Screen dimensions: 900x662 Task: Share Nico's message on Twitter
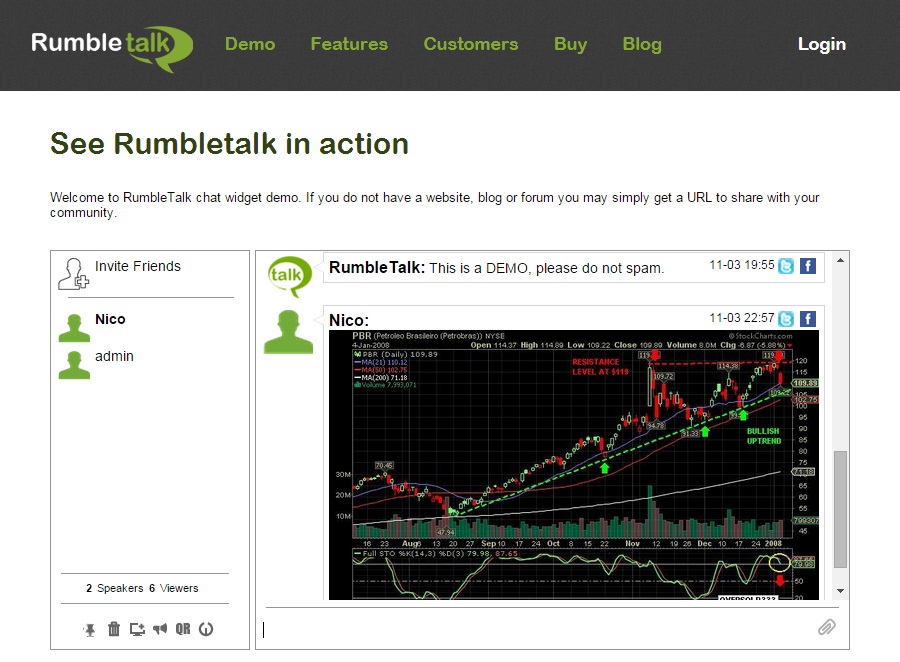point(786,319)
